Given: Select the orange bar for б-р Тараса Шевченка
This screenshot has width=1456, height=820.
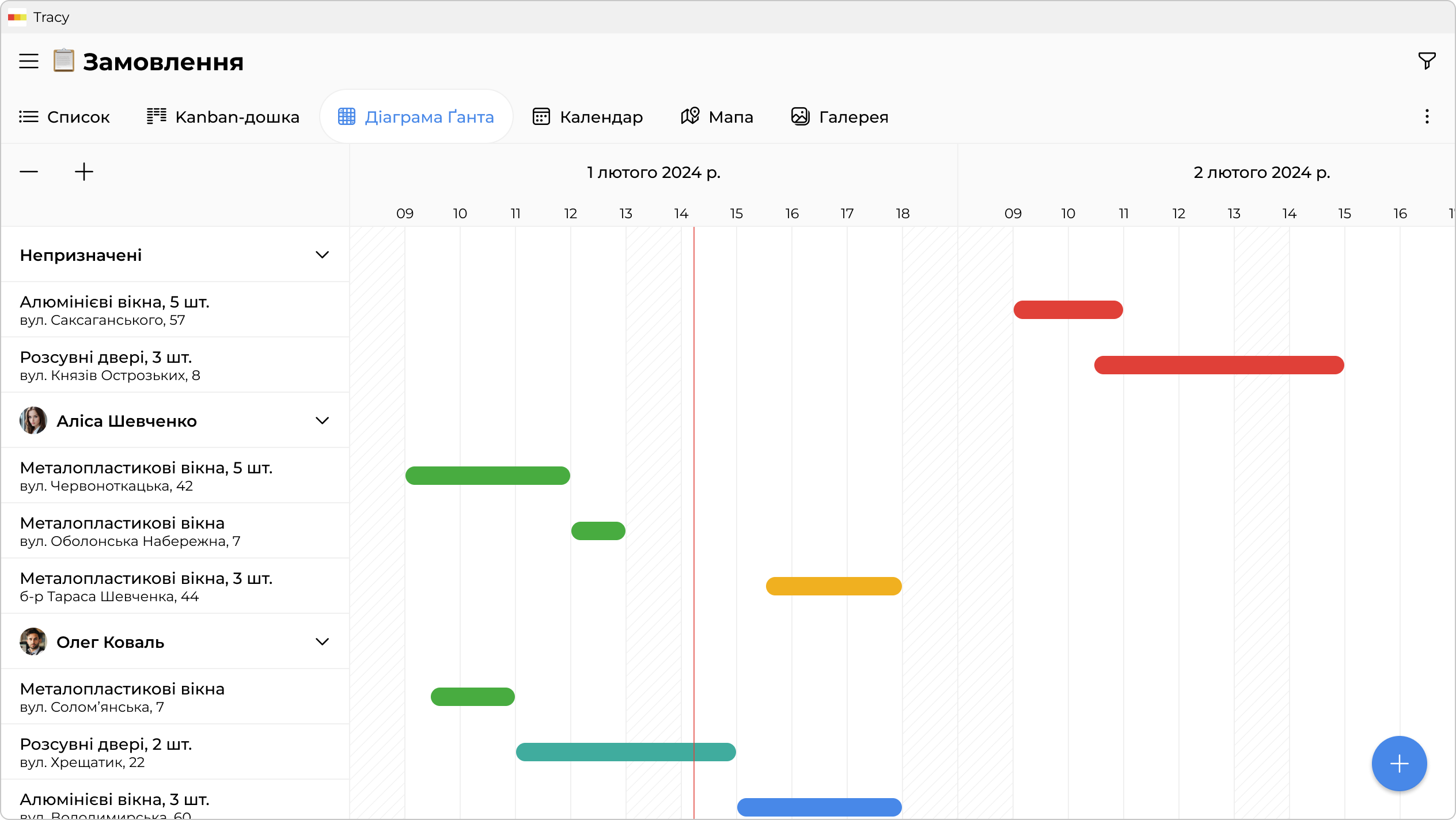Looking at the screenshot, I should pyautogui.click(x=833, y=586).
